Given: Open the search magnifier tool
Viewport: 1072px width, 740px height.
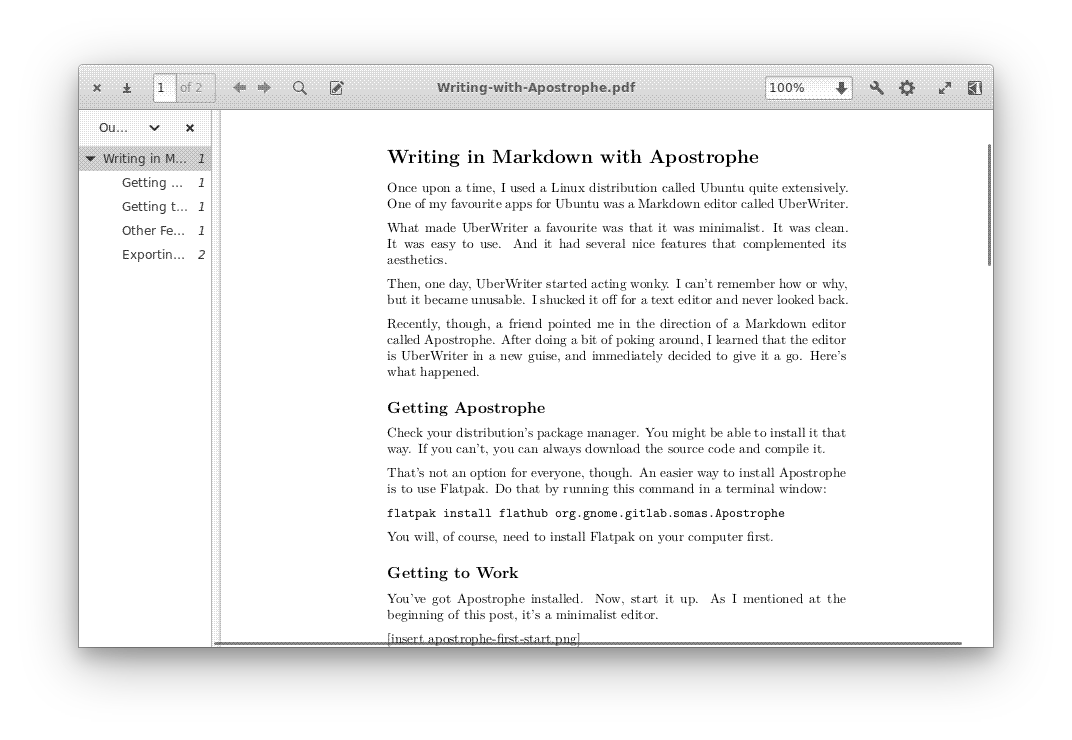Looking at the screenshot, I should 299,88.
